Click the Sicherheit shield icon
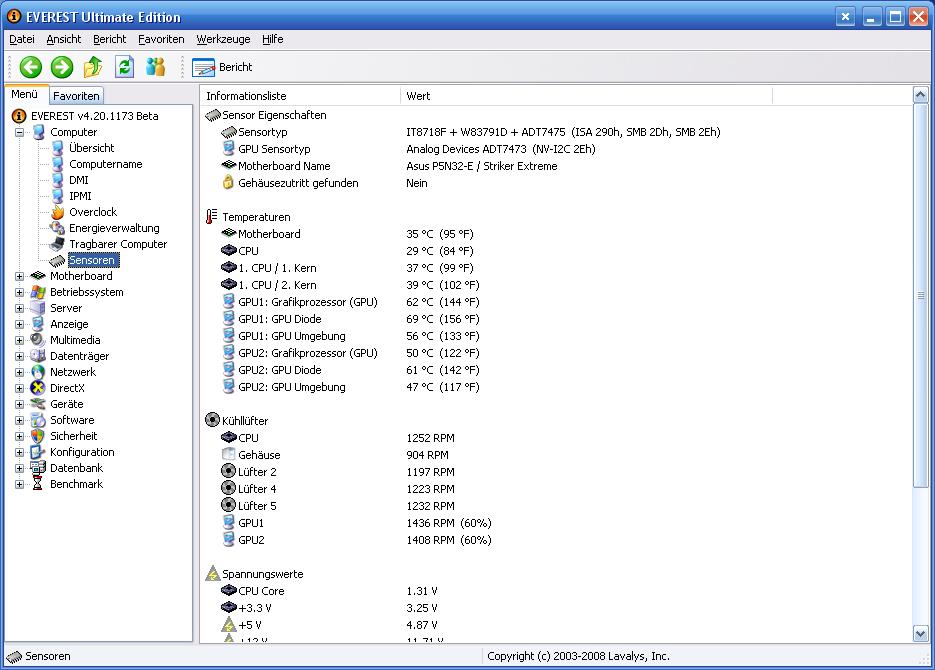This screenshot has height=670, width=935. [x=38, y=436]
